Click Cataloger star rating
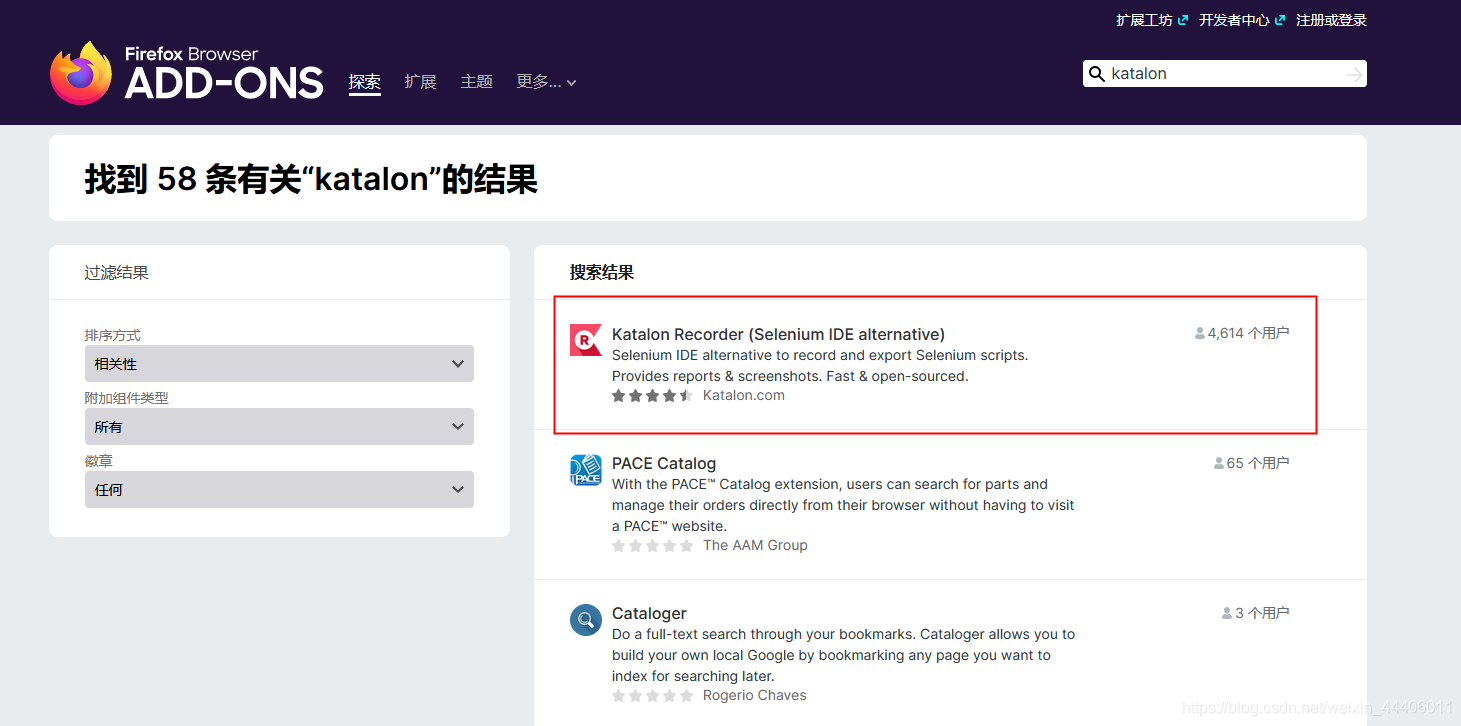 click(652, 696)
